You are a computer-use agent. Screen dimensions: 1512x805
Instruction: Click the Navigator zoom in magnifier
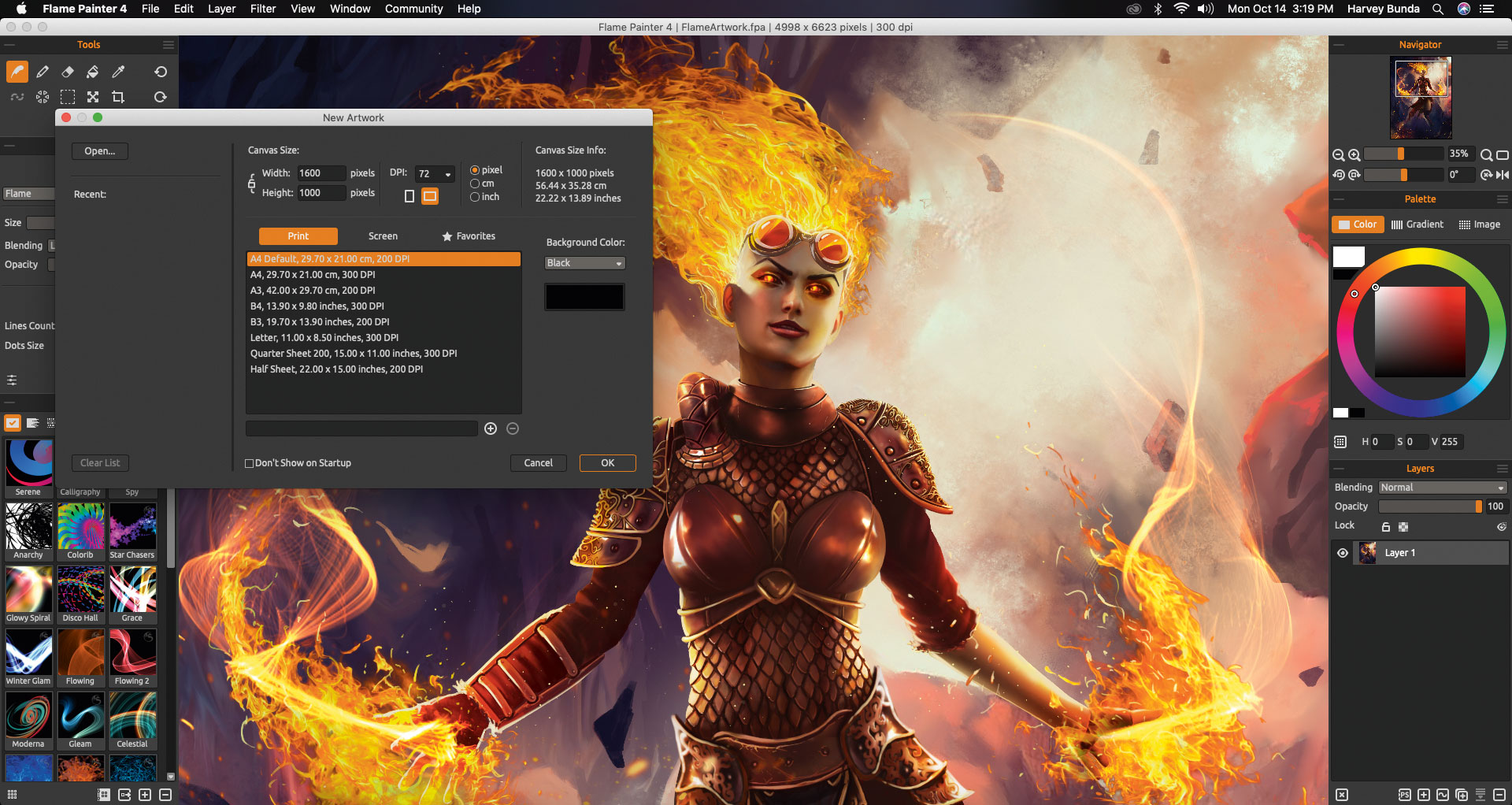pos(1354,155)
